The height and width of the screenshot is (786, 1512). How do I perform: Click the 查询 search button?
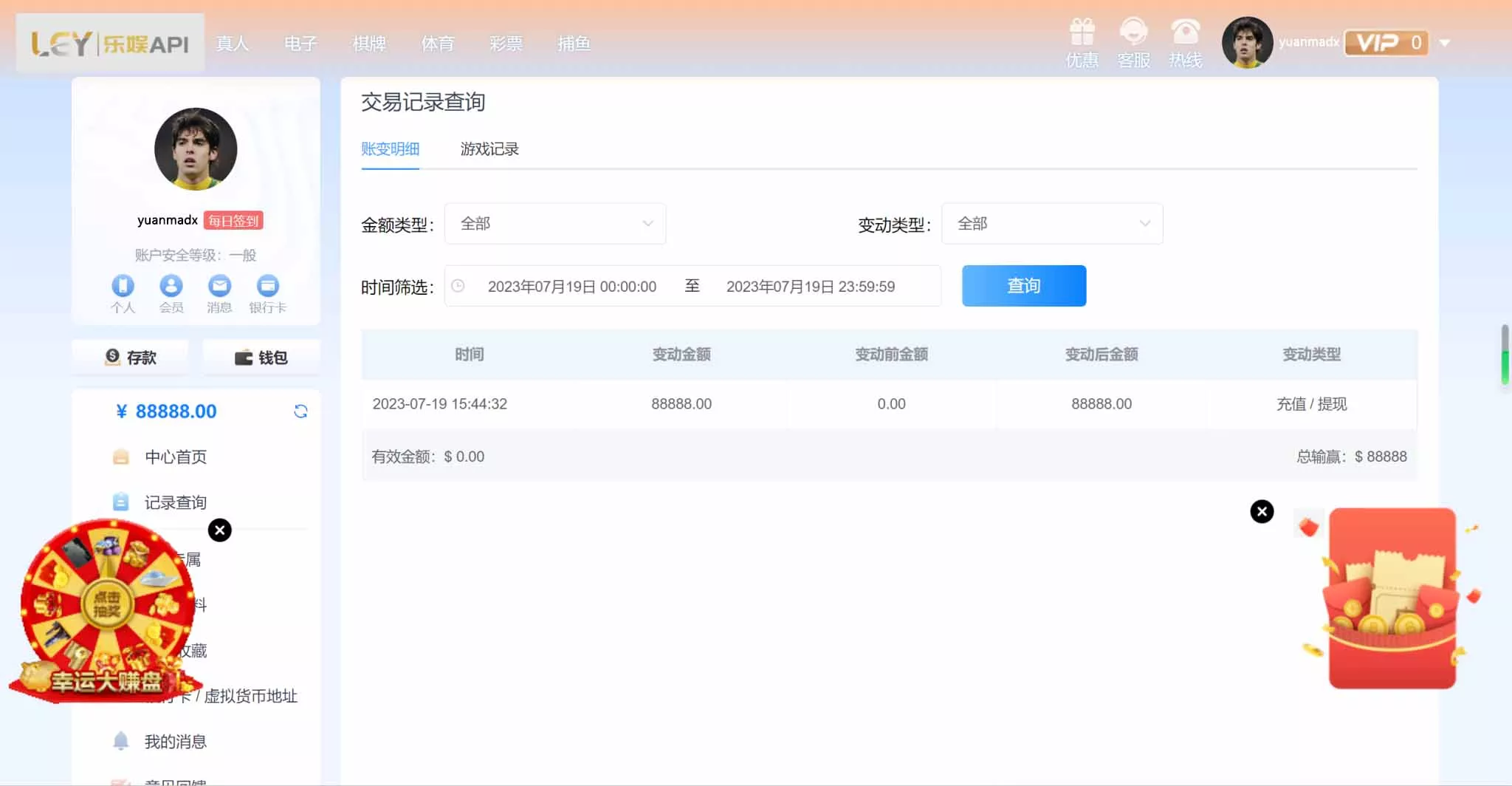click(x=1023, y=286)
